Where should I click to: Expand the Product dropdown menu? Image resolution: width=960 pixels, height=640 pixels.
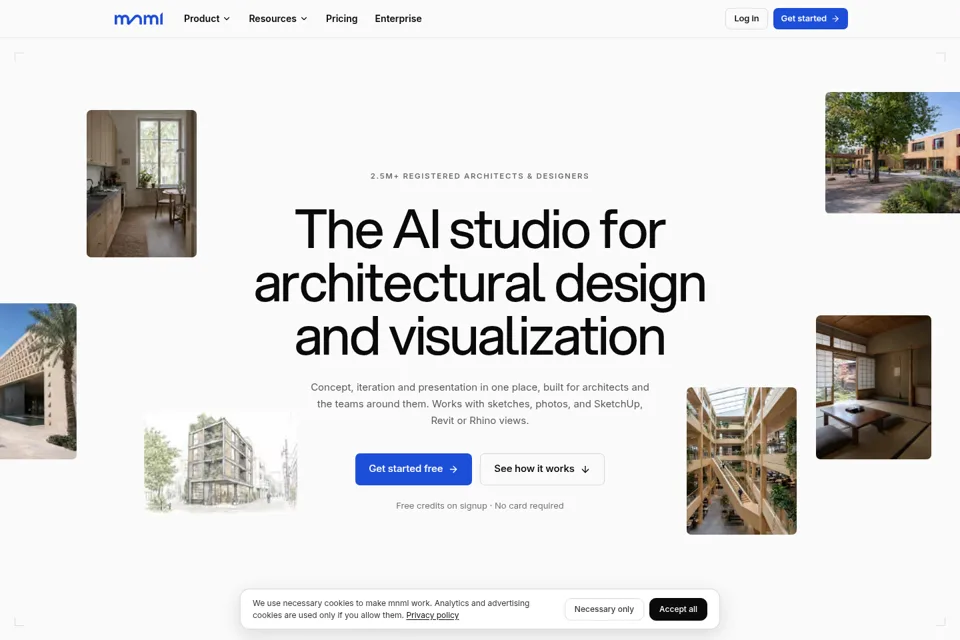click(x=207, y=19)
